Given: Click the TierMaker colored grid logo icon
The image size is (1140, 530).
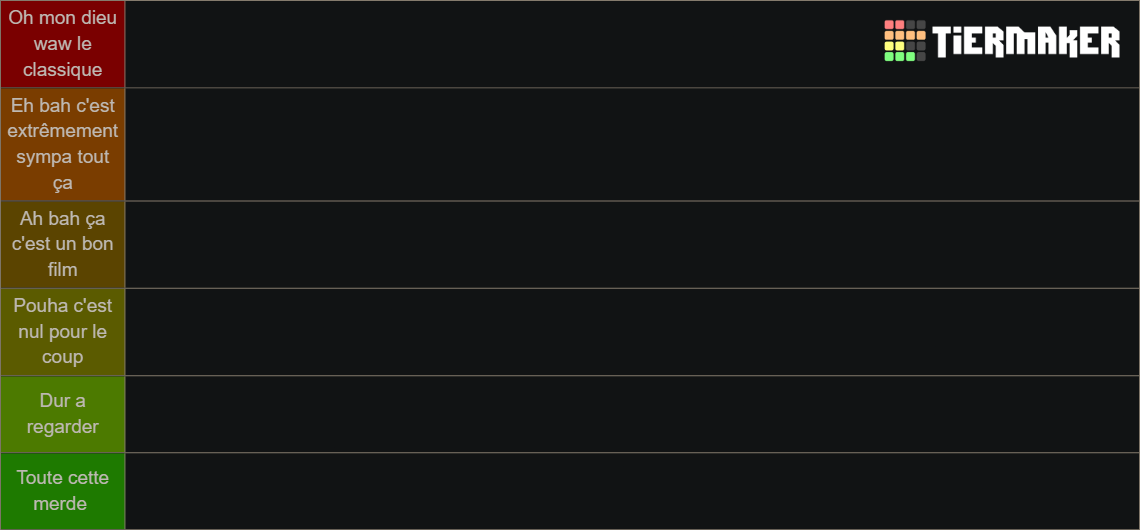Looking at the screenshot, I should (904, 41).
